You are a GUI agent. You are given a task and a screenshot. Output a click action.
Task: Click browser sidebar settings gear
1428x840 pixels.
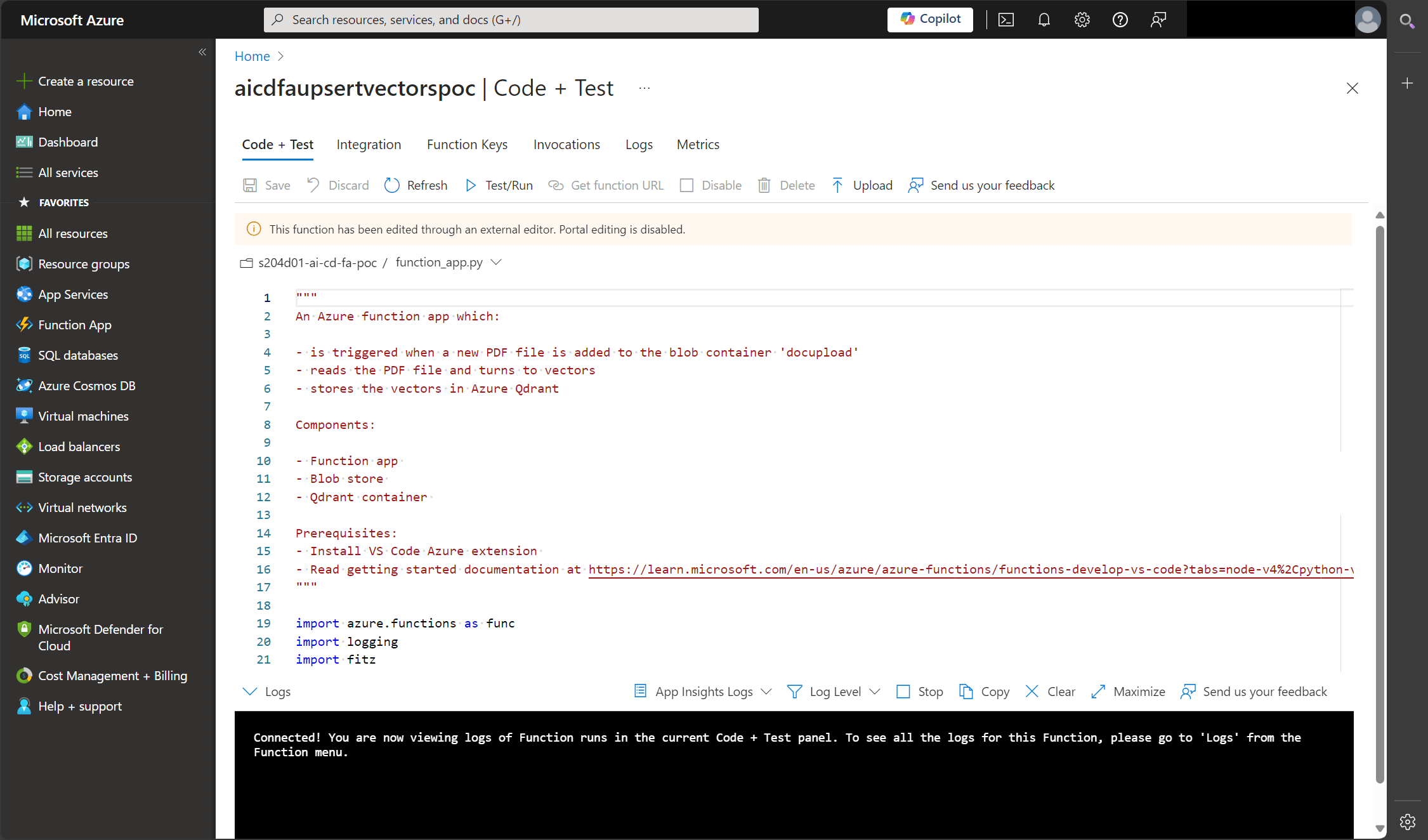[x=1407, y=822]
